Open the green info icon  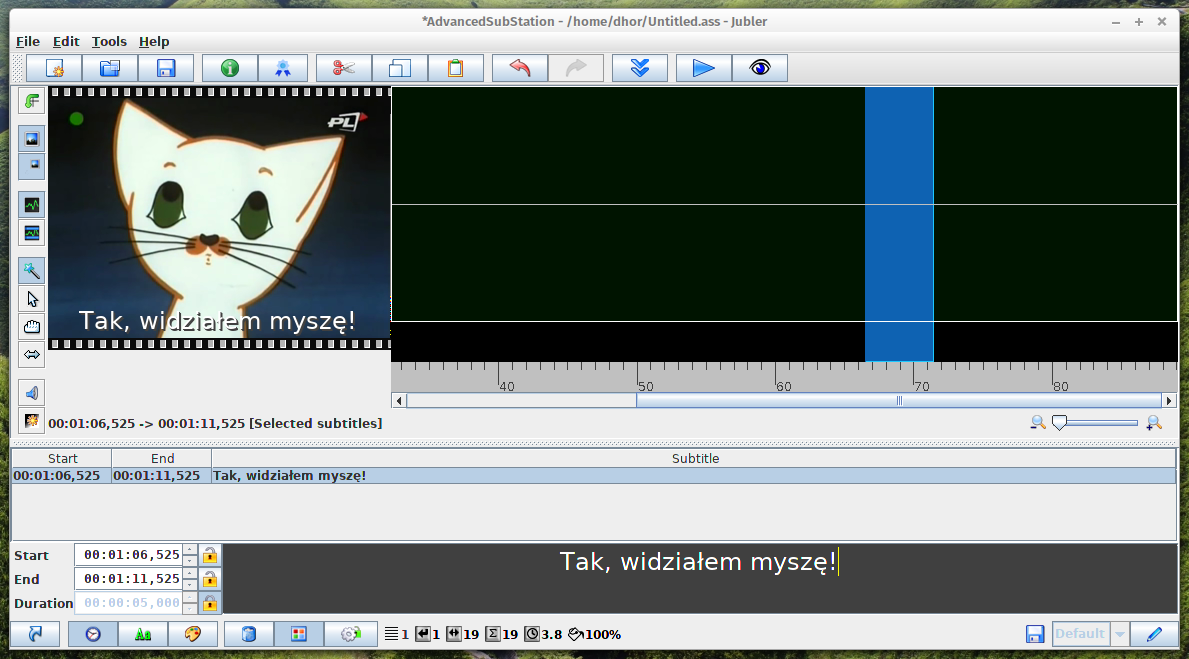click(230, 68)
